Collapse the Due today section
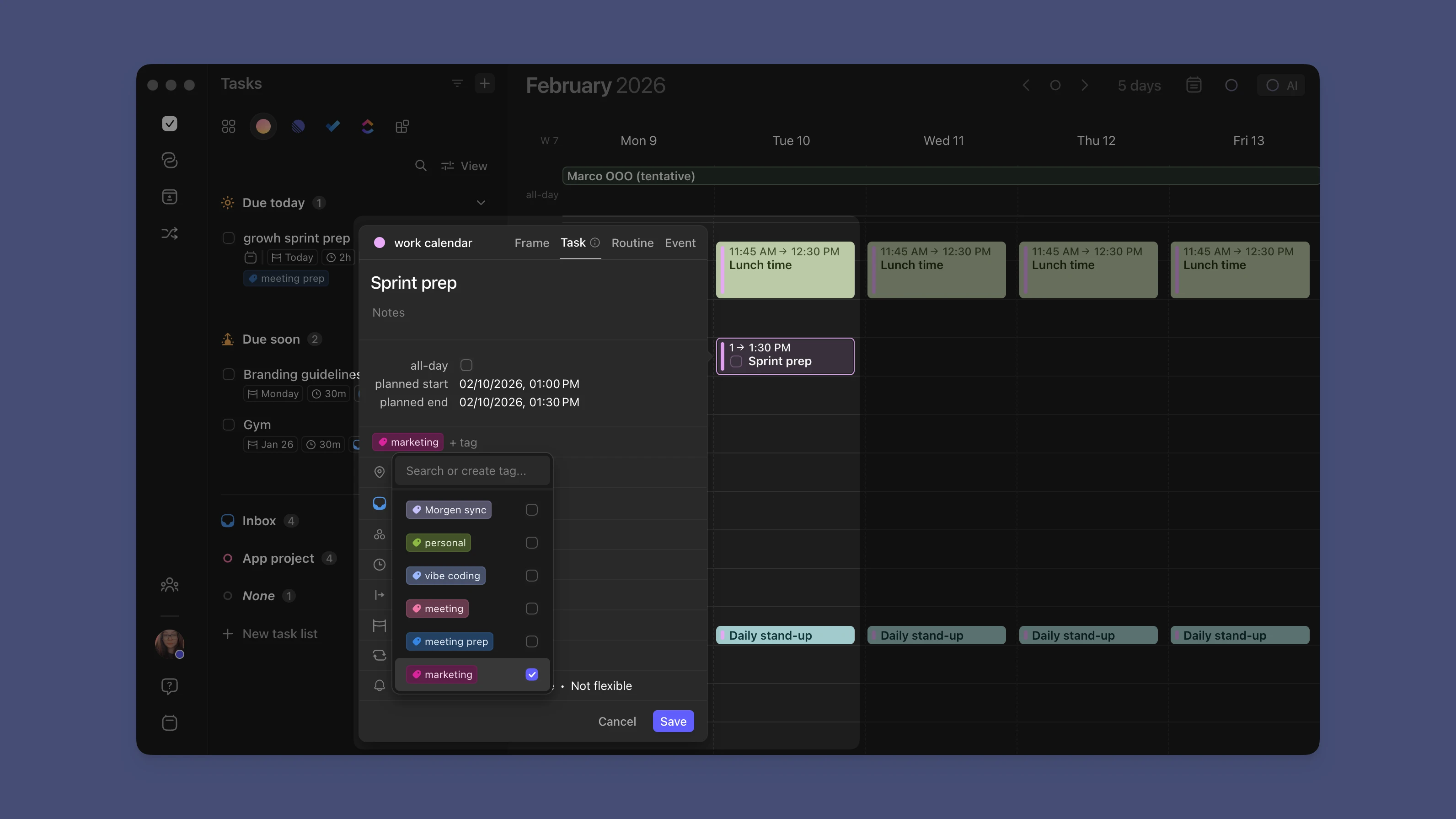 481,202
